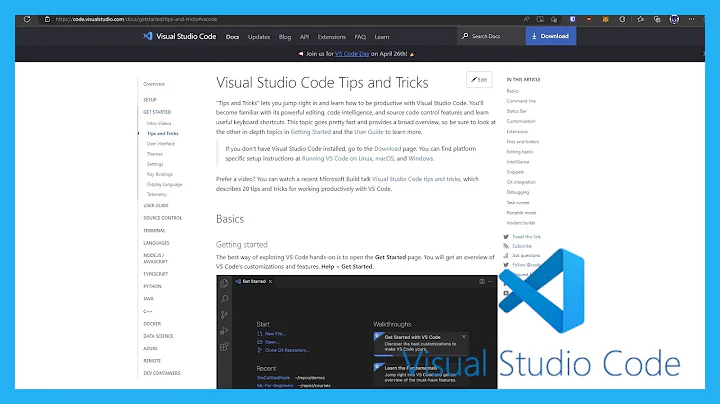720x404 pixels.
Task: Expand the PYTHON sidebar section
Action: coord(152,286)
